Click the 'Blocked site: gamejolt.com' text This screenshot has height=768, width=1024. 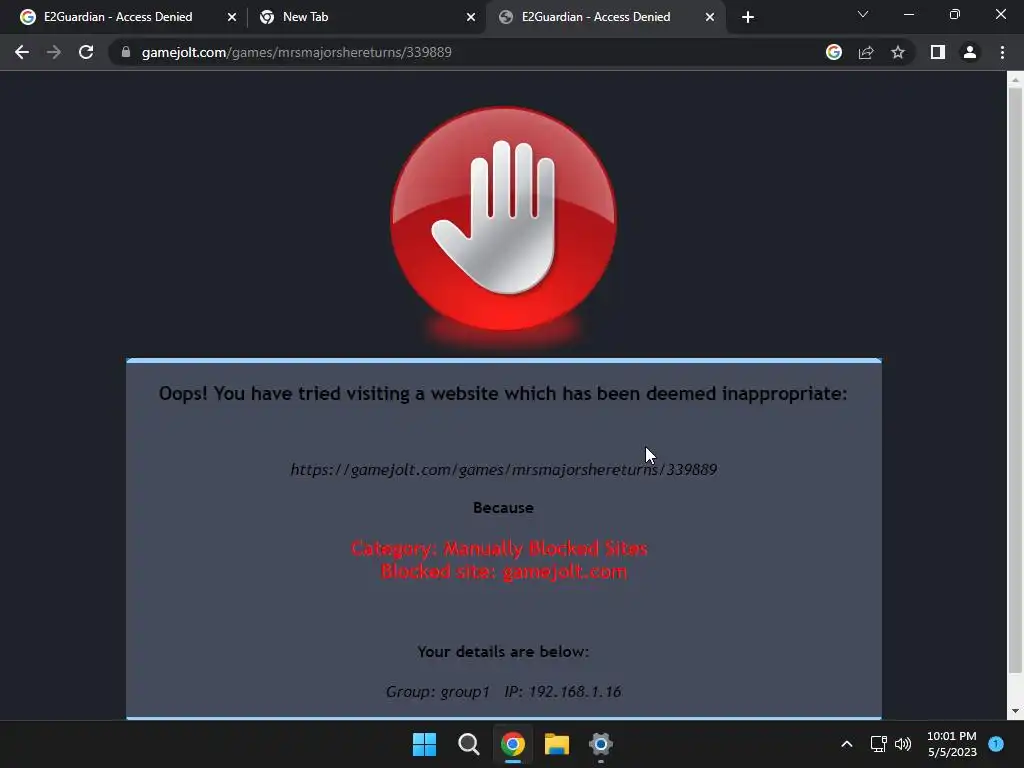click(x=504, y=571)
